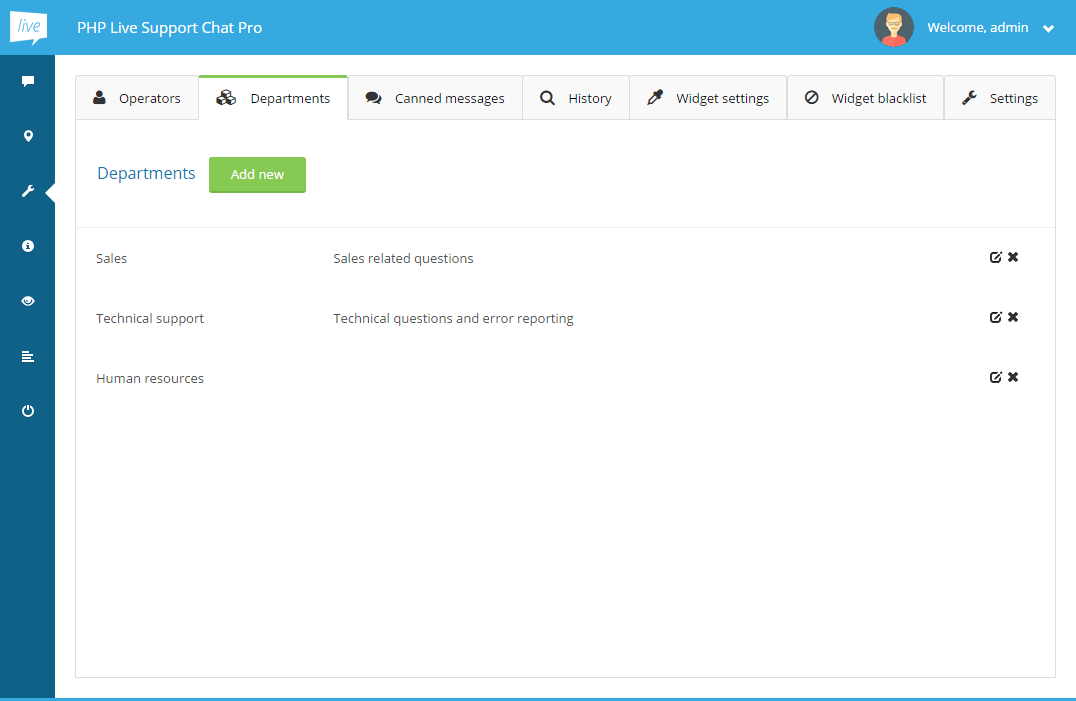Click the chat bubble icon in sidebar

28,82
